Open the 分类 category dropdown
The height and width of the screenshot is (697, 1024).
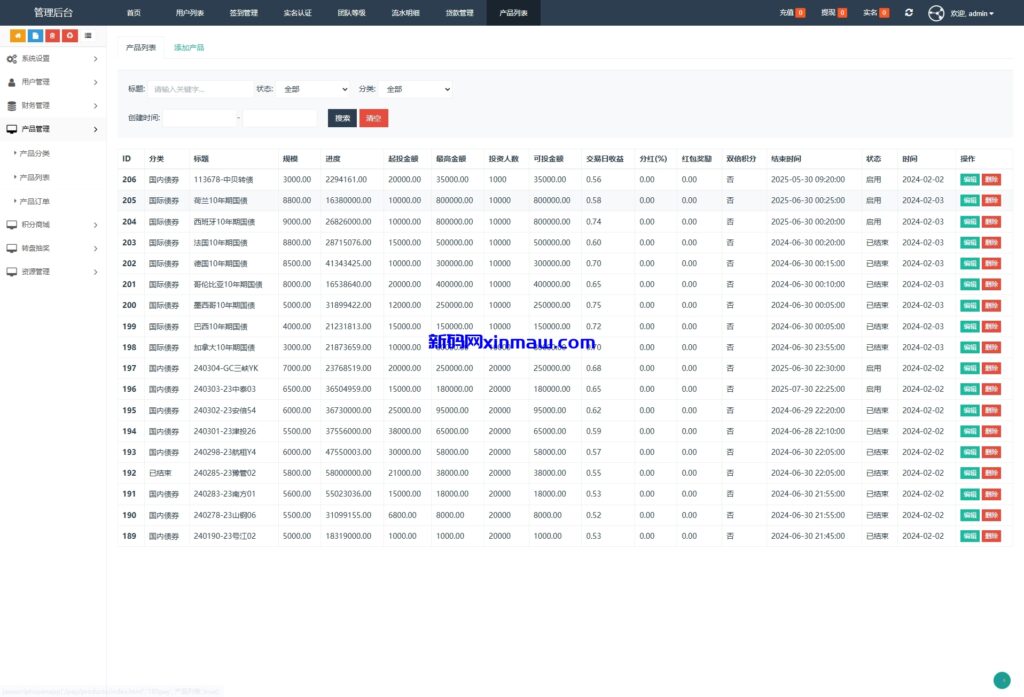pos(415,89)
